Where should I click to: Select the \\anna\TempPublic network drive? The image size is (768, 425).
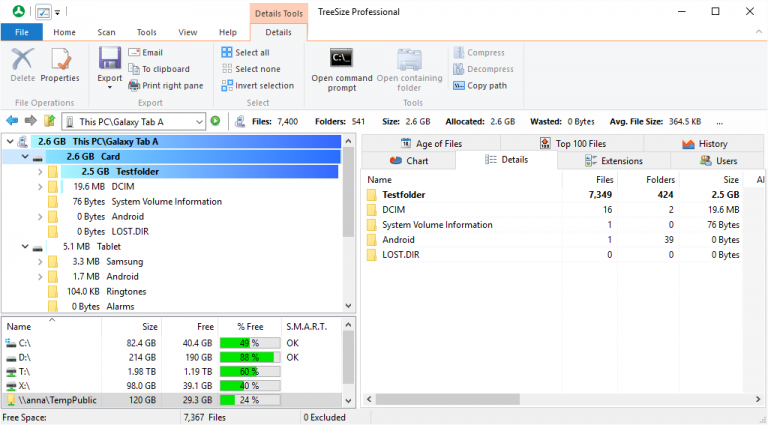(171, 400)
